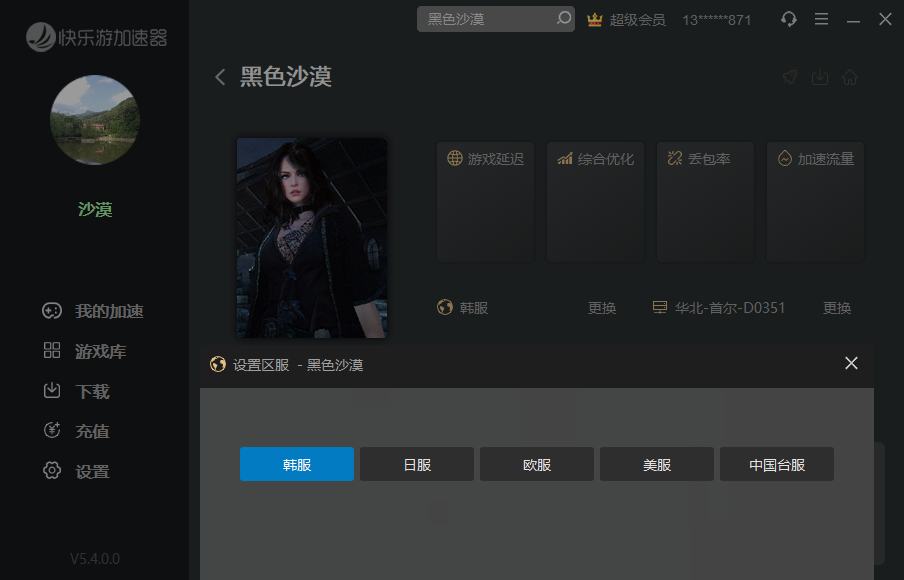The image size is (904, 580).
Task: Click the home icon near title
Action: pos(850,77)
